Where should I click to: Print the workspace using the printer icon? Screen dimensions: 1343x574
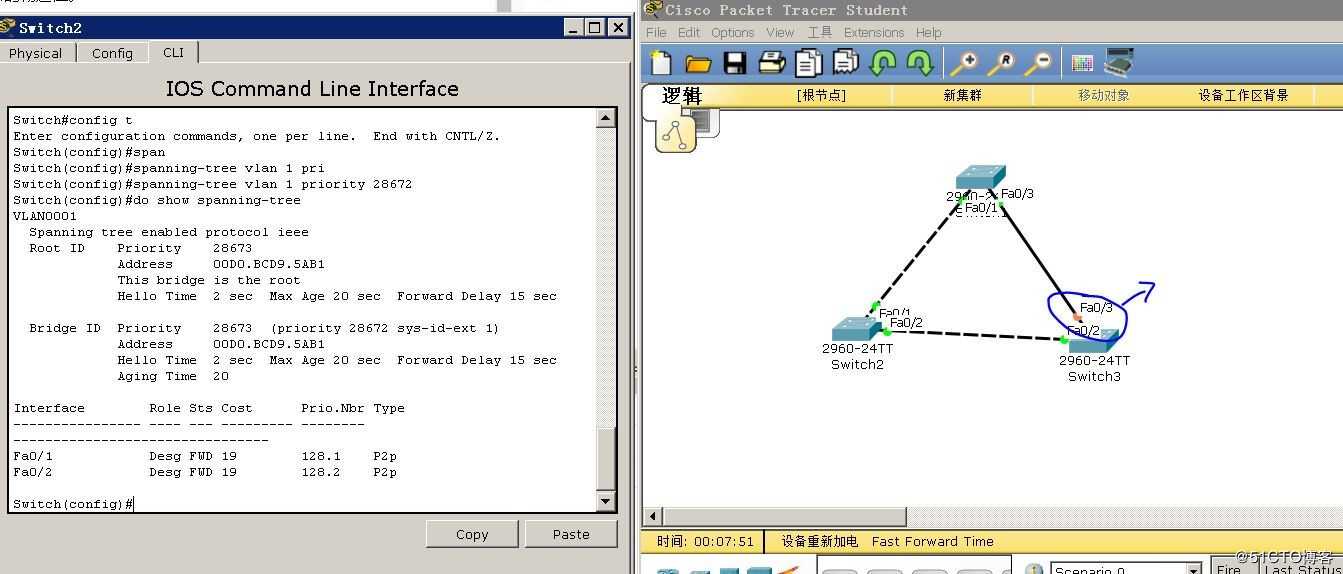coord(771,63)
